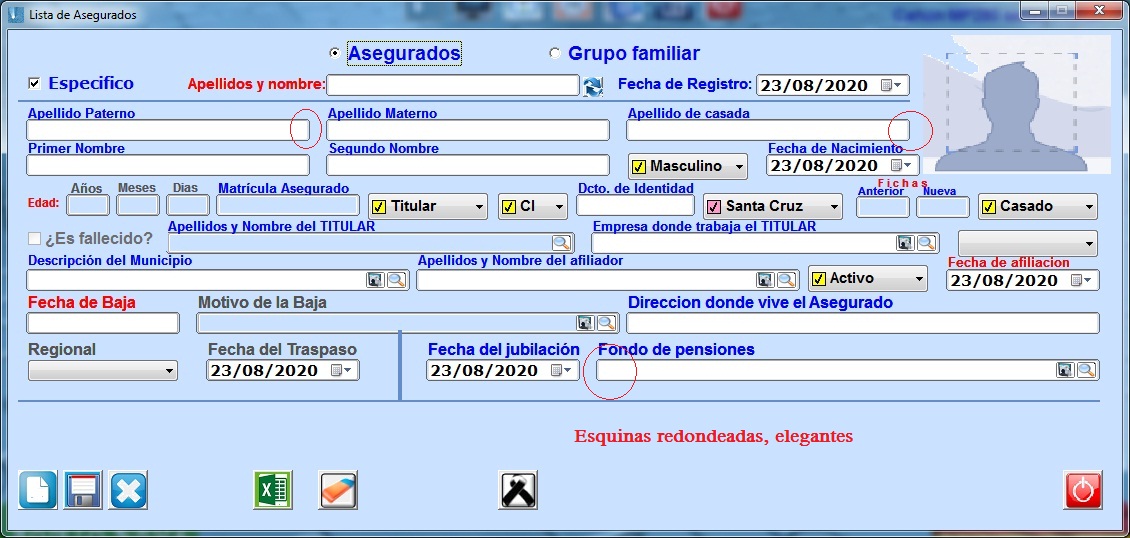The width and height of the screenshot is (1130, 538).
Task: Click magnifier in Fondo de pensiones field
Action: [1086, 369]
